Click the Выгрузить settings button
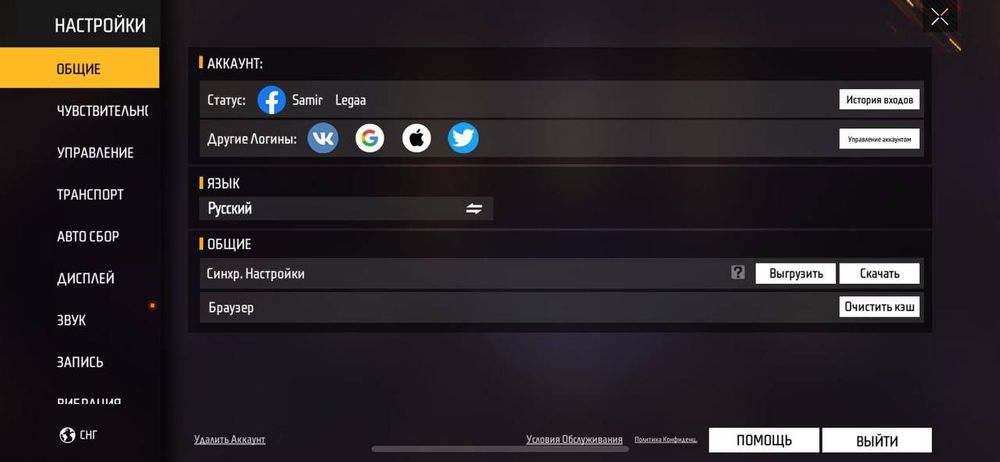Image resolution: width=1000 pixels, height=462 pixels. pos(795,274)
